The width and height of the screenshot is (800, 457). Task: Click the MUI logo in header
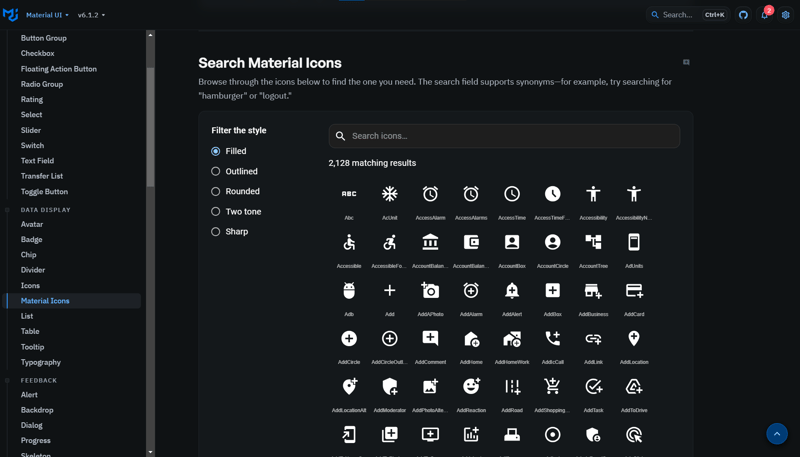coord(10,15)
